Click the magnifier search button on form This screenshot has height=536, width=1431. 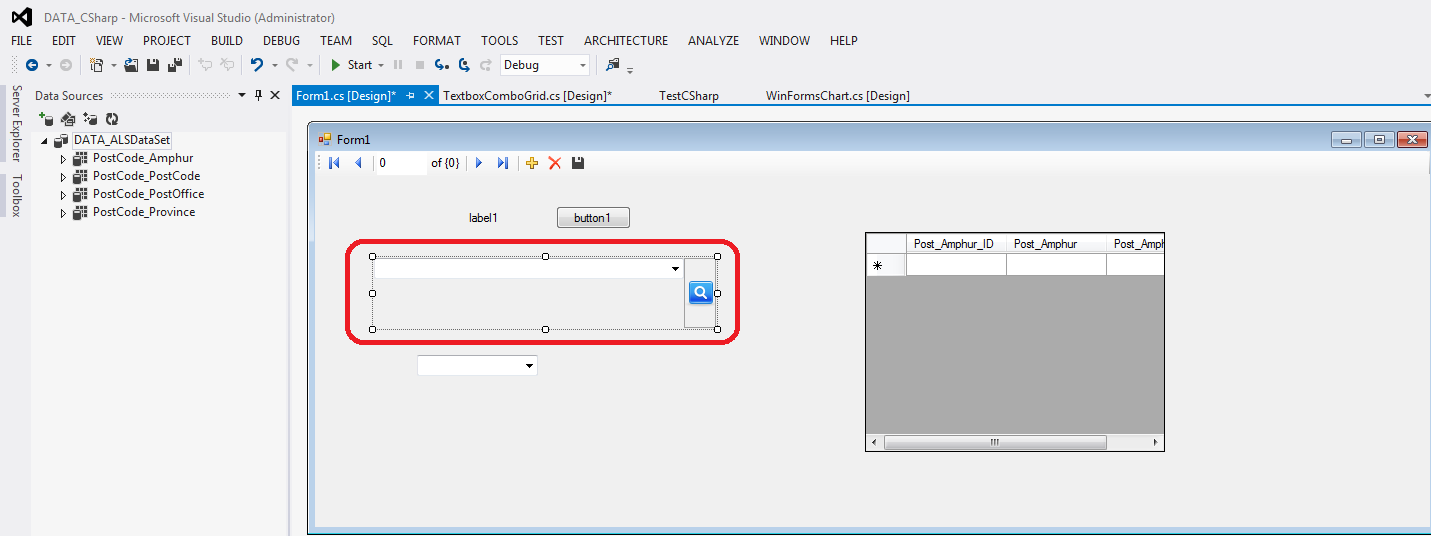click(x=701, y=292)
